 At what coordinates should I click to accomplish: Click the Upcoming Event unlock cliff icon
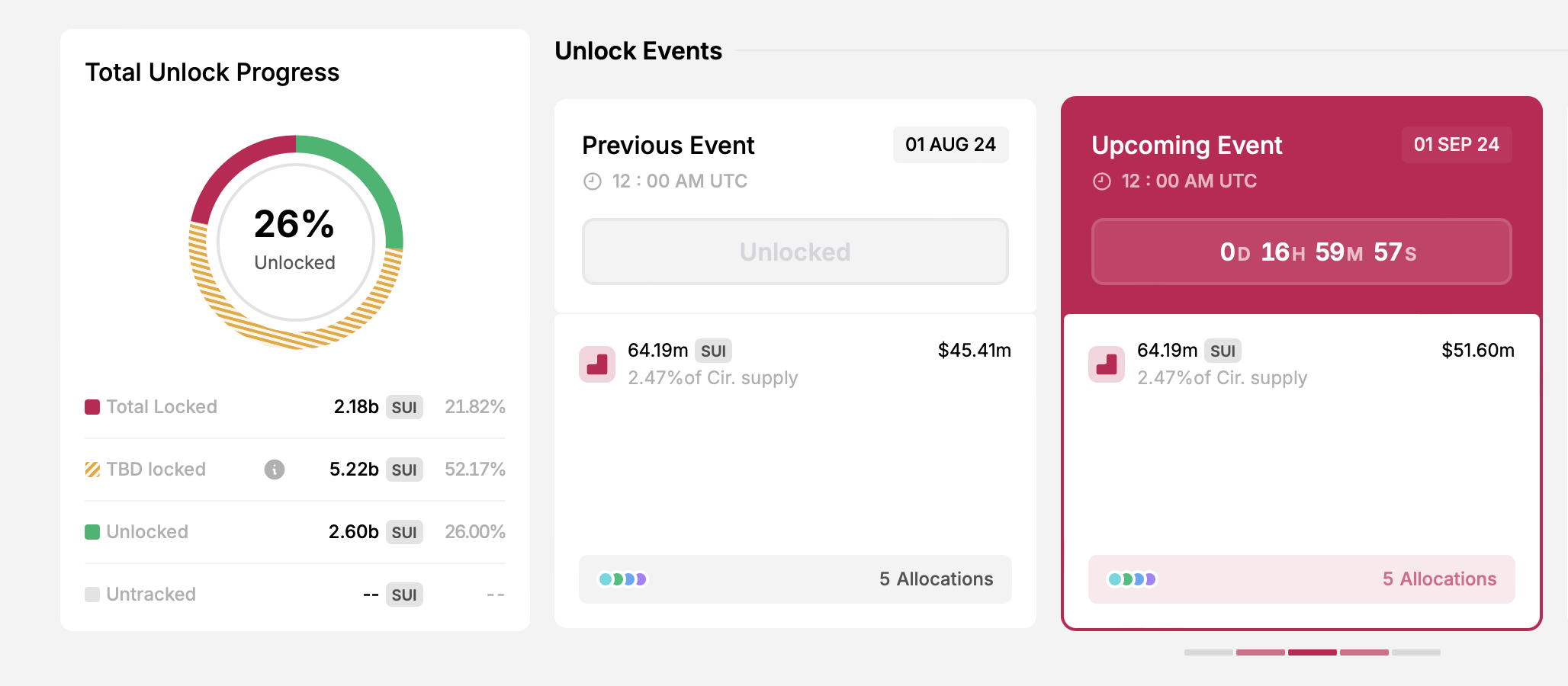[1107, 364]
